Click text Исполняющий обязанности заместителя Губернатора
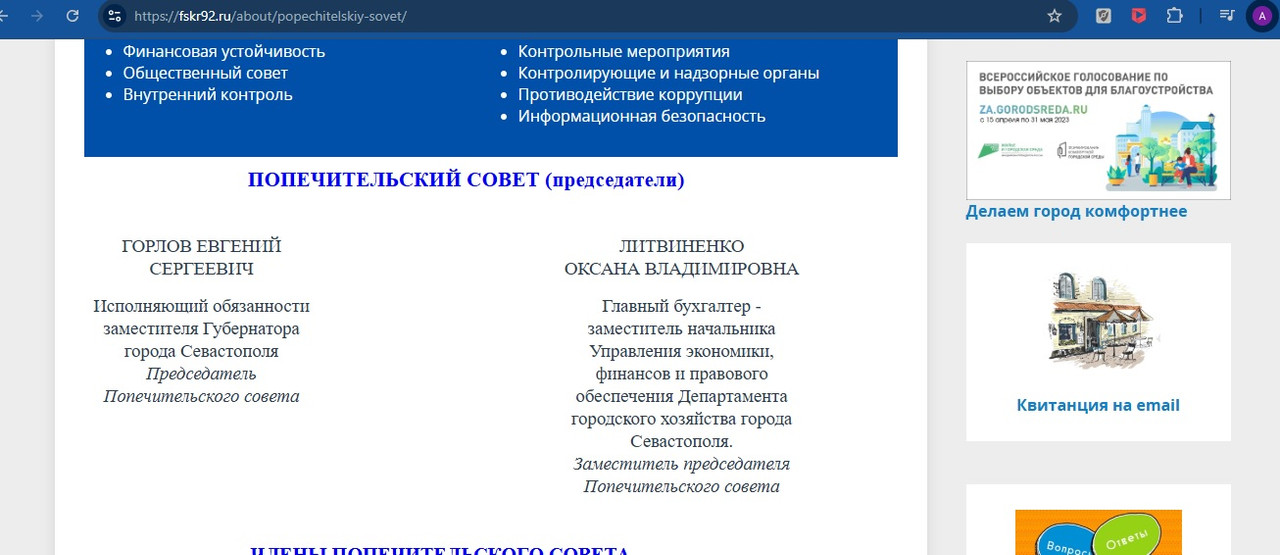 click(201, 317)
